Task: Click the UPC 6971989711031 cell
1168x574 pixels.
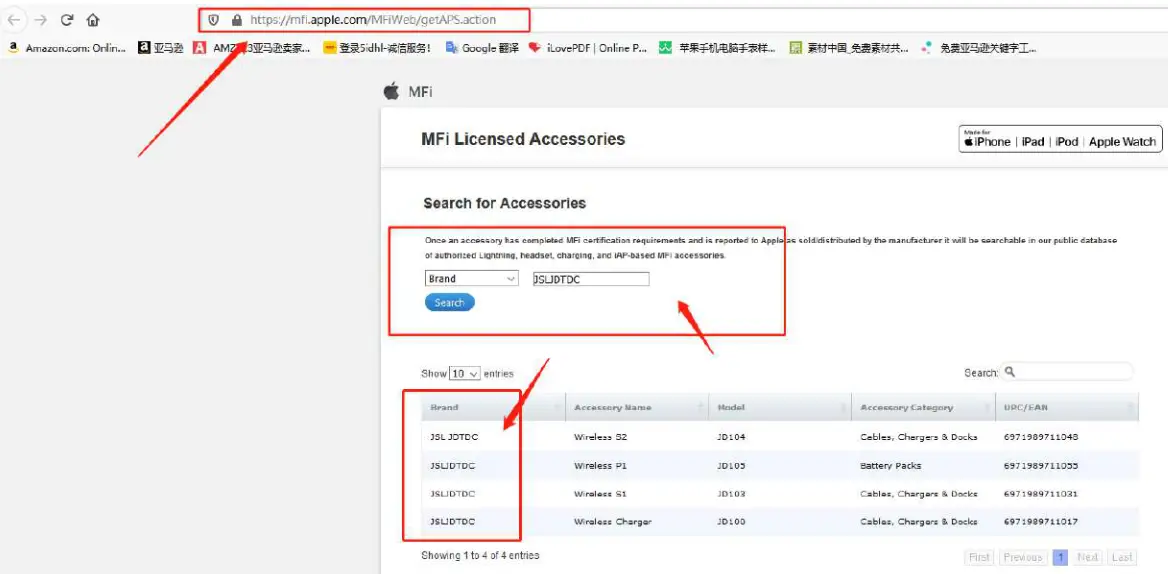Action: pos(1041,494)
